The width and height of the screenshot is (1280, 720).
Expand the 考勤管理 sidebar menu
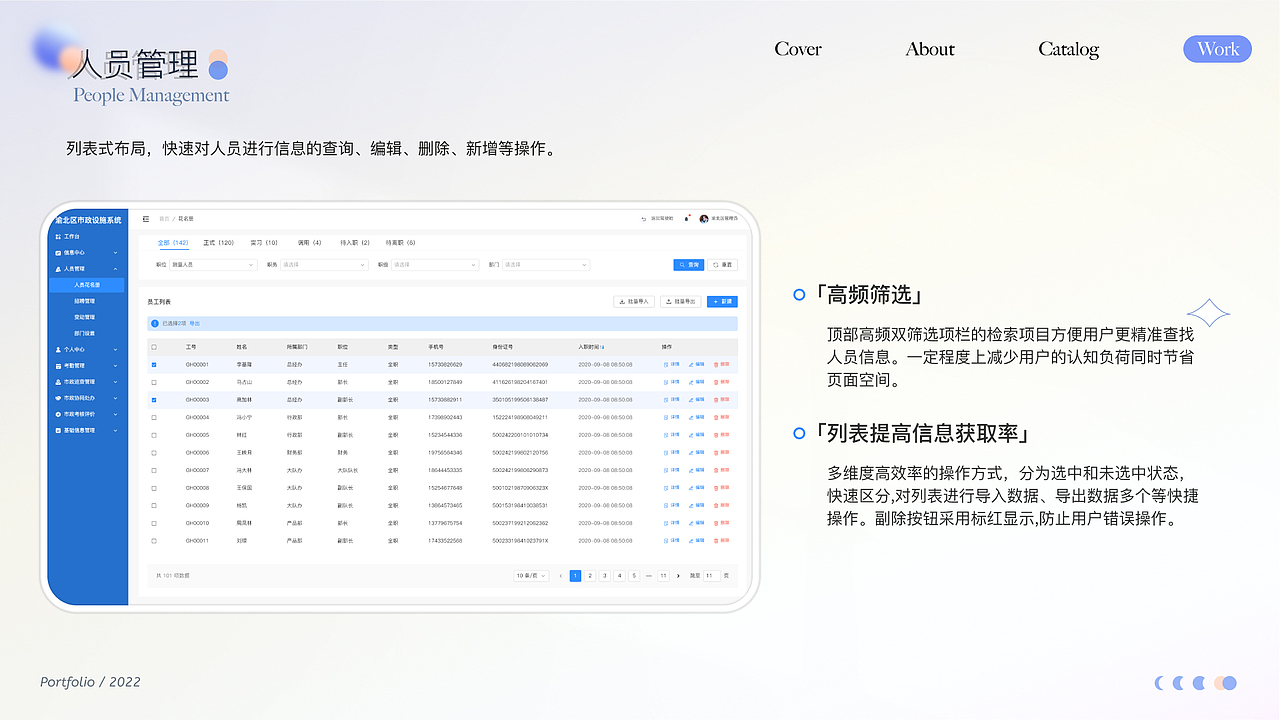[115, 366]
